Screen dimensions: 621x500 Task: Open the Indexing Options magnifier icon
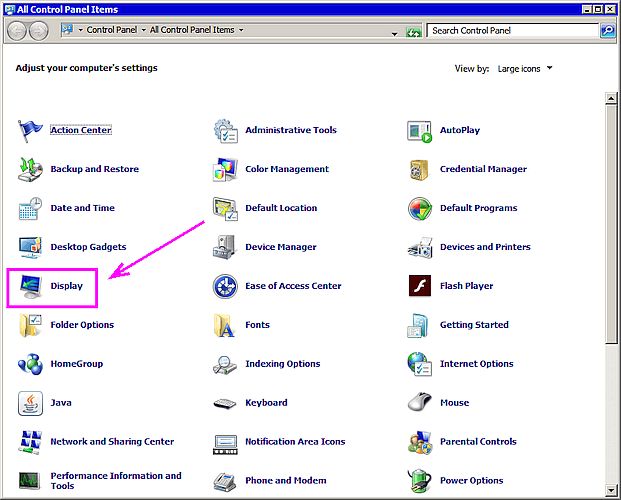point(225,365)
